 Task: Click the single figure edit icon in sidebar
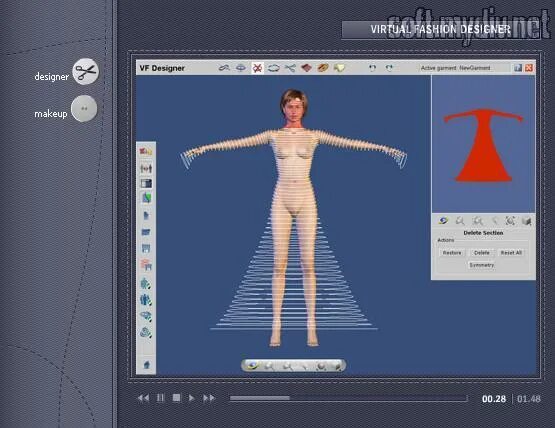146,283
